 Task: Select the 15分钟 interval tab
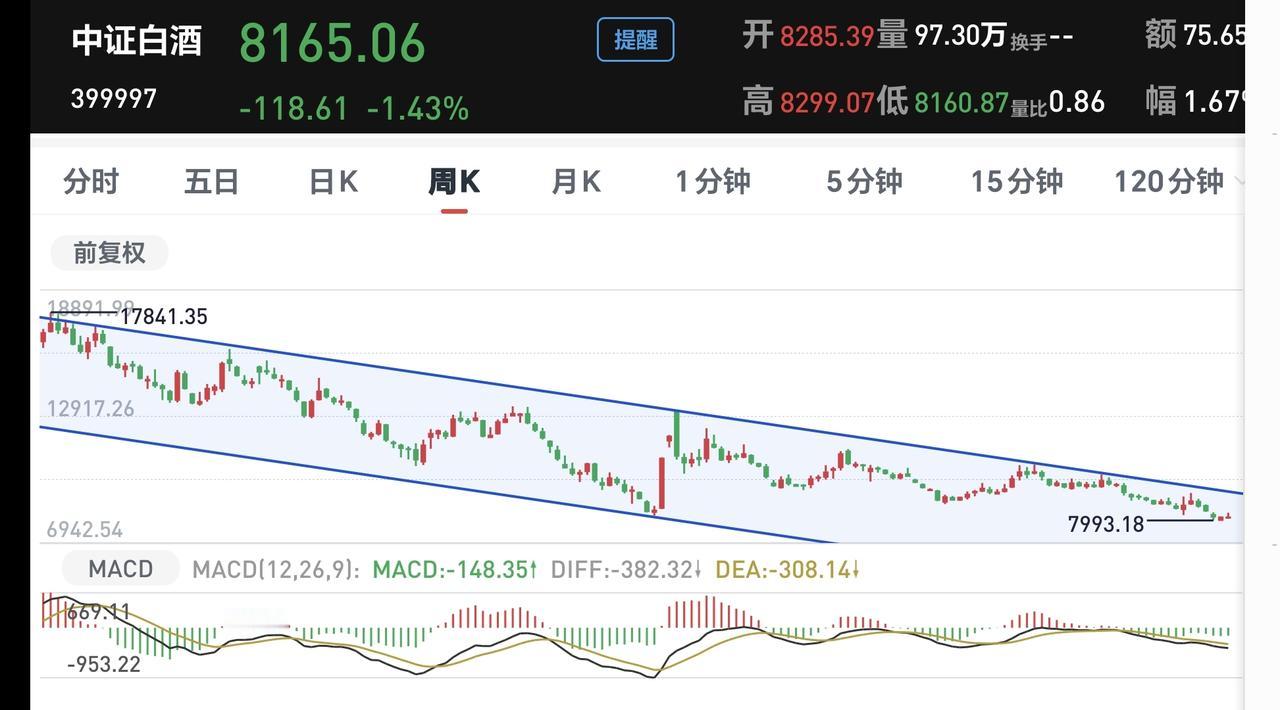[1016, 182]
